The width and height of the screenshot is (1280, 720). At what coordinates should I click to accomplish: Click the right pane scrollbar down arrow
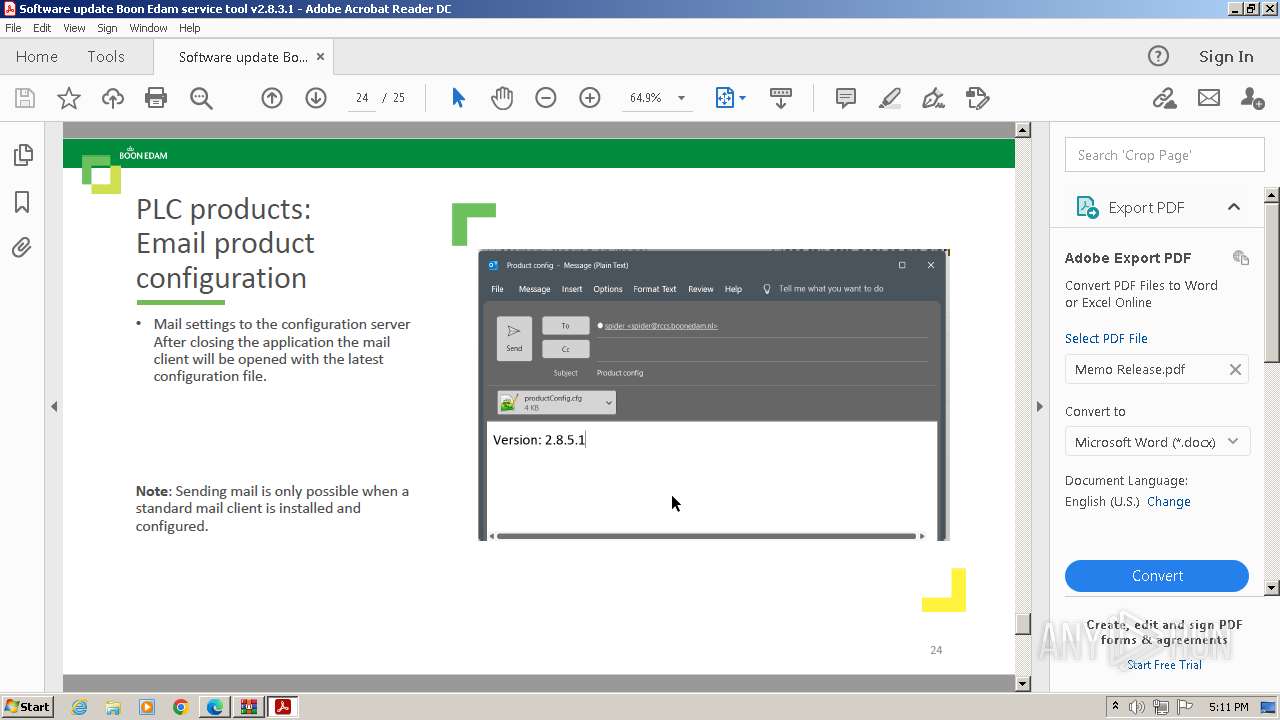click(1272, 588)
